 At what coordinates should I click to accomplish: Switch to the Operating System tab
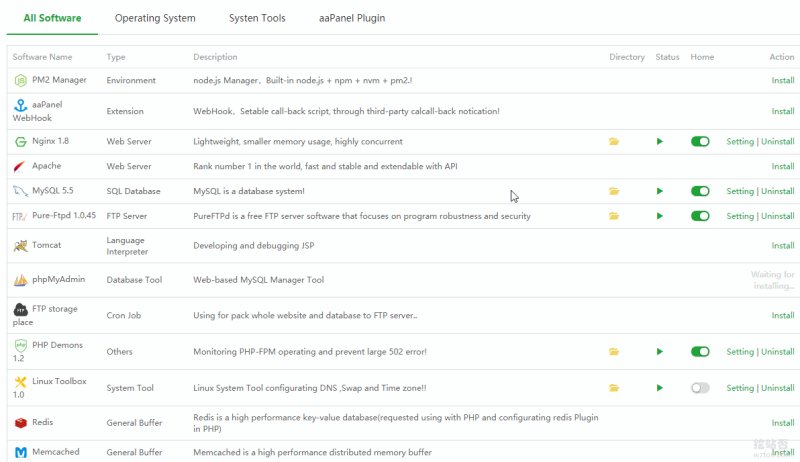click(x=155, y=18)
